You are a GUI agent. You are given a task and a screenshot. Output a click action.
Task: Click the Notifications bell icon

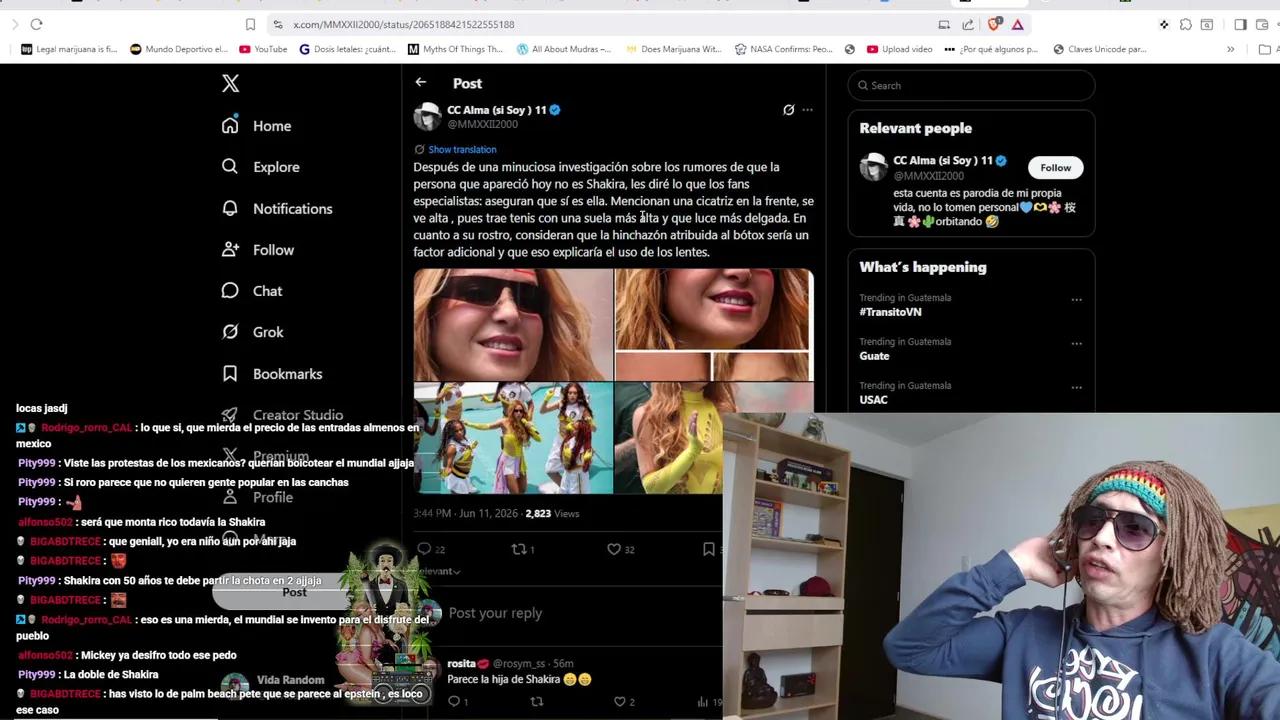(230, 208)
